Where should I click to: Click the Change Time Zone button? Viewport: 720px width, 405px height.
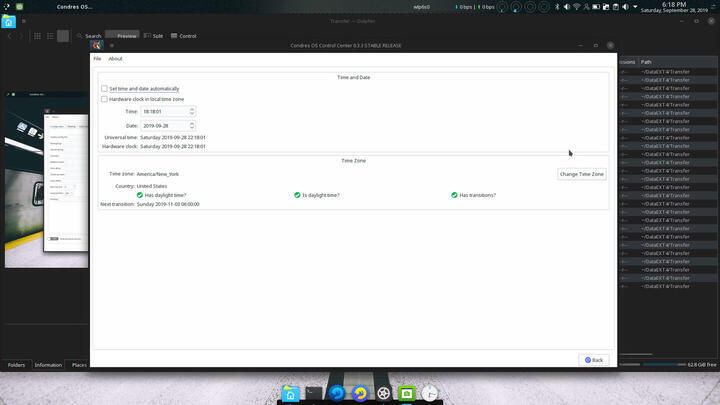point(581,174)
